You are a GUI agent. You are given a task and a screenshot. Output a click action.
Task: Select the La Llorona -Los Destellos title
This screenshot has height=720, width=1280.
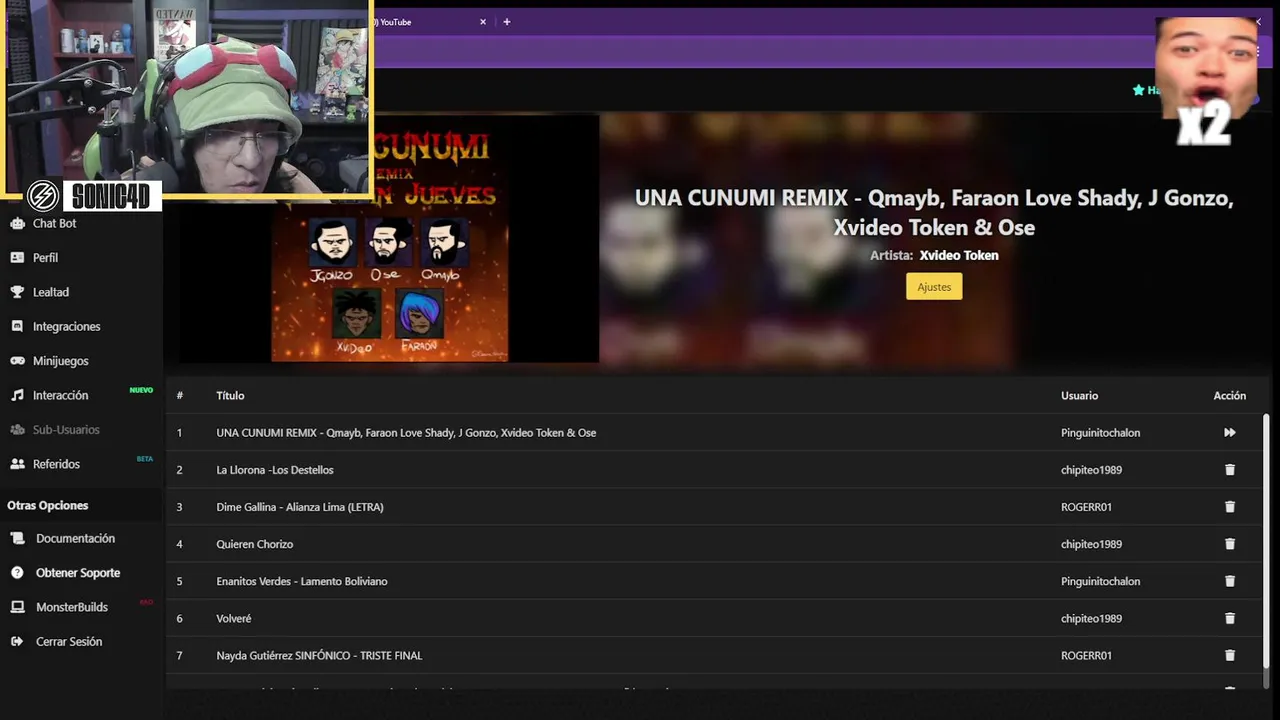pos(275,470)
